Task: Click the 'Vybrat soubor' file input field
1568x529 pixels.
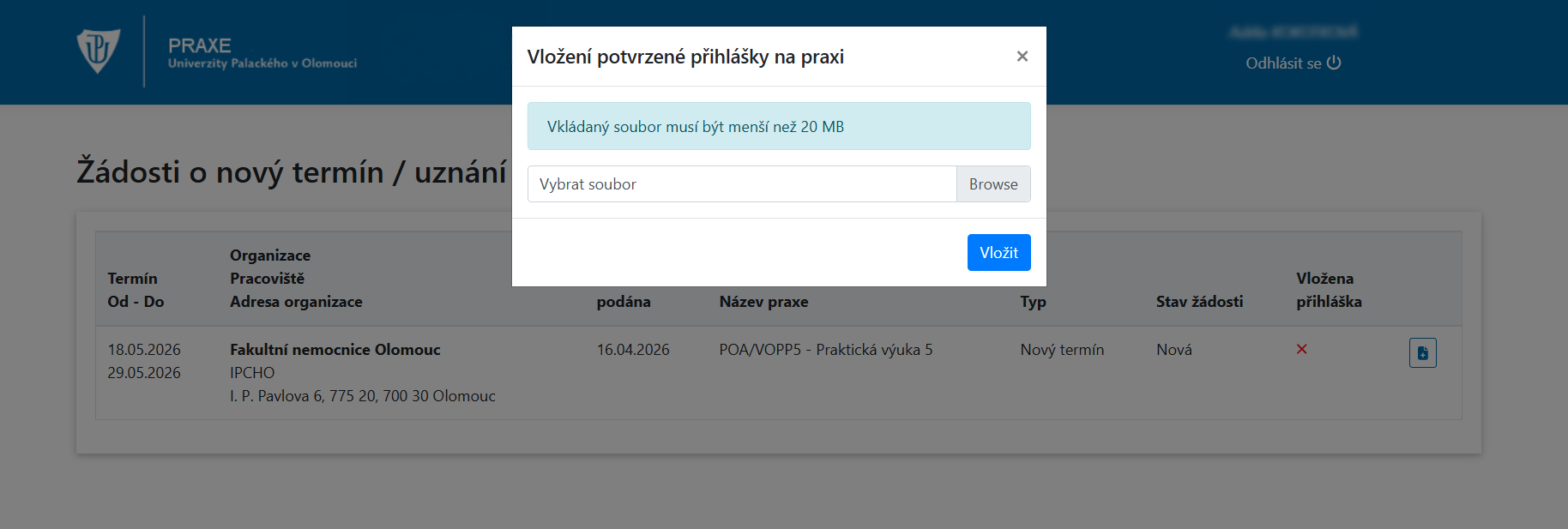Action: [741, 184]
